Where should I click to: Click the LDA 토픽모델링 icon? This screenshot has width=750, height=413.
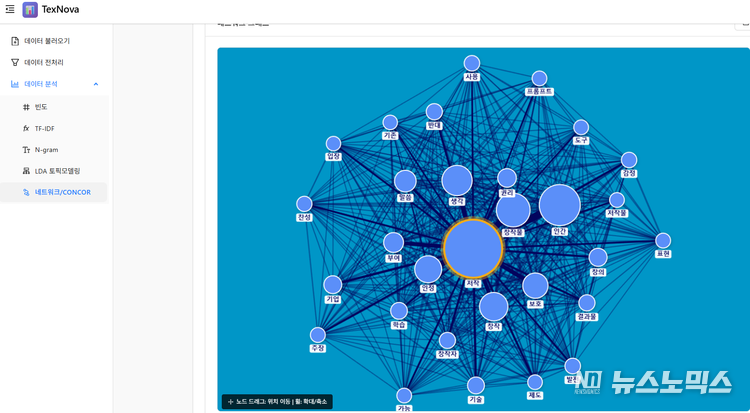tap(26, 171)
